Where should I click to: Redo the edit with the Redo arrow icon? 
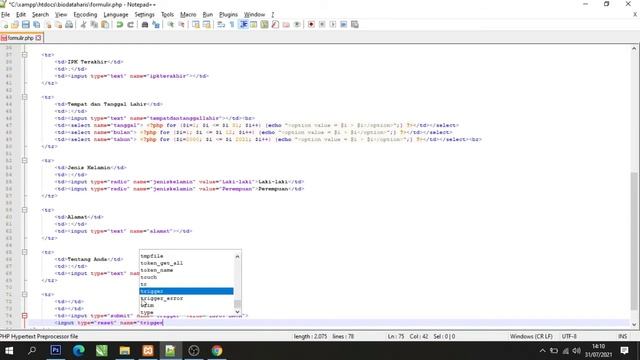click(x=131, y=25)
